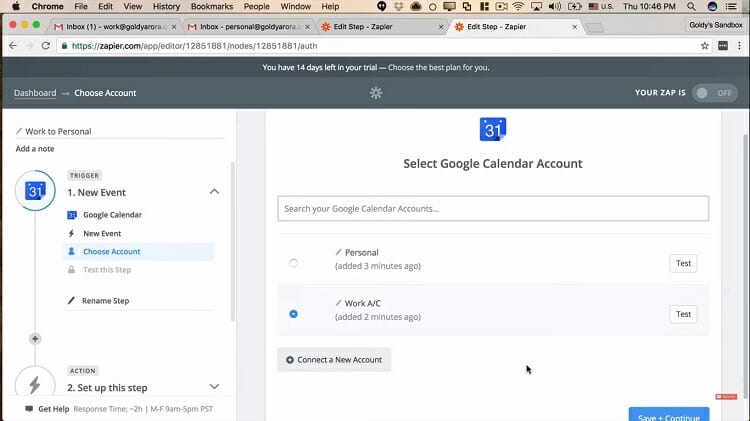Test the Personal account
Image resolution: width=750 pixels, height=421 pixels.
[683, 263]
